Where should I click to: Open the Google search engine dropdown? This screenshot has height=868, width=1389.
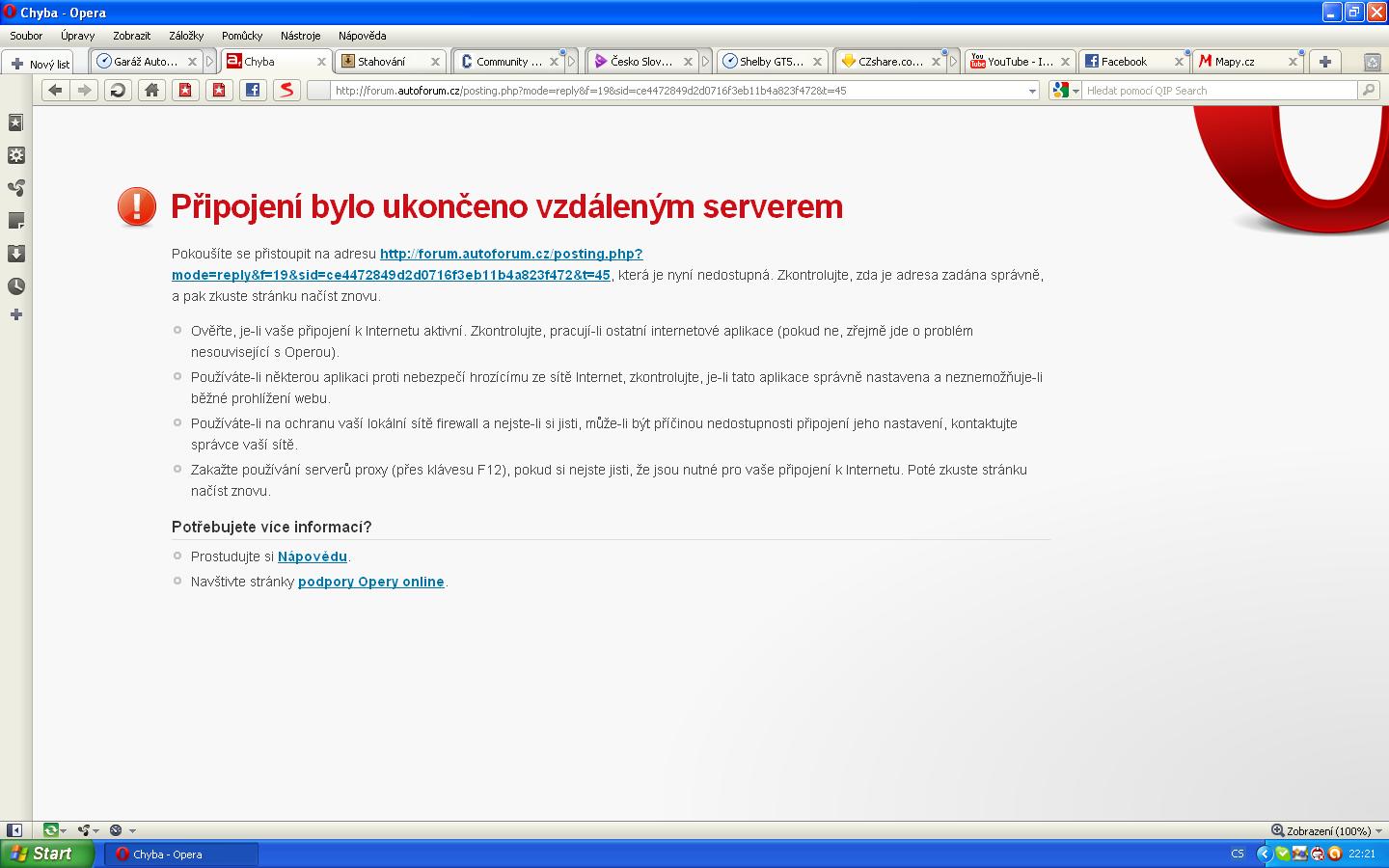pos(1065,90)
